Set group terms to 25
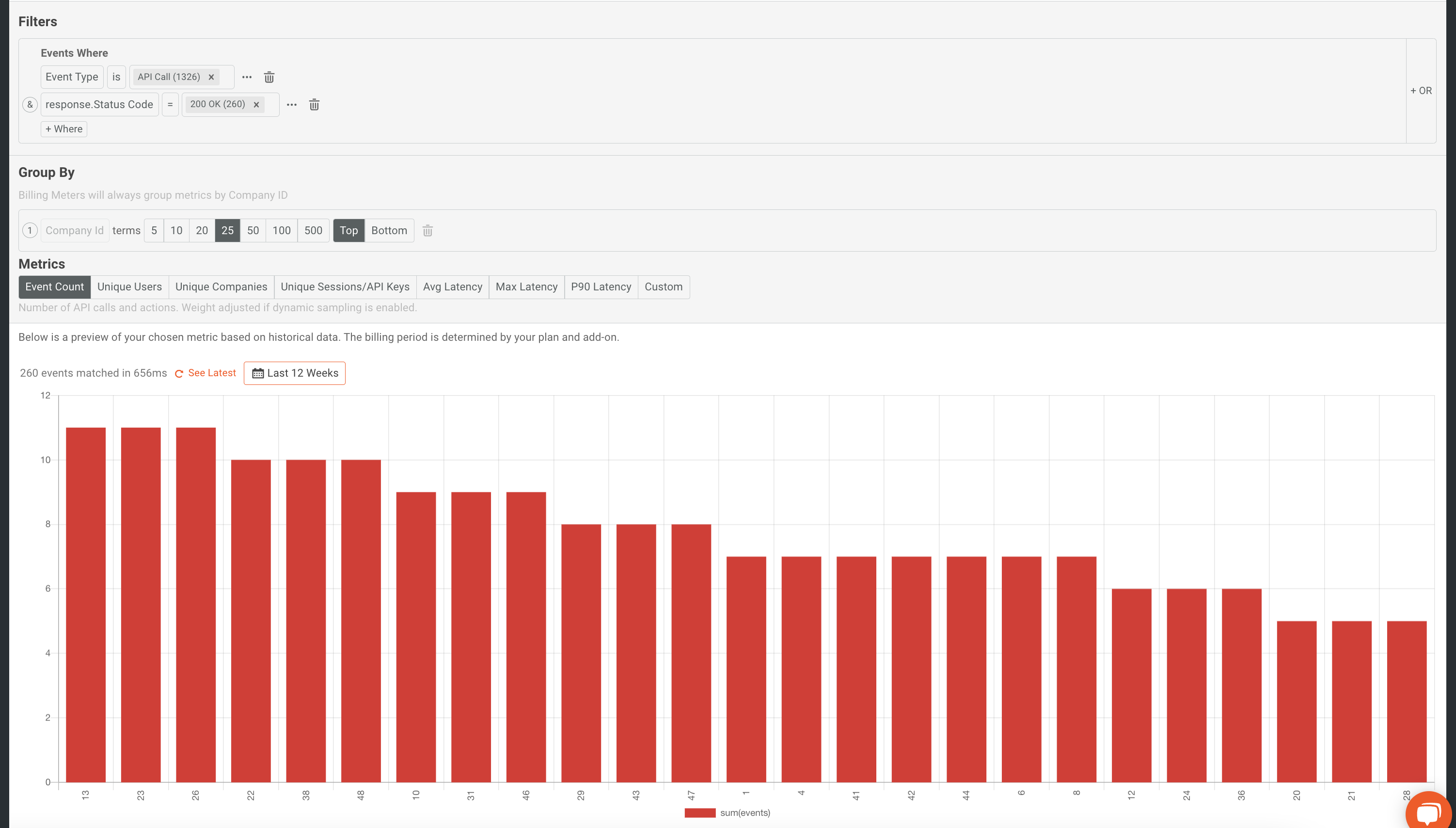The width and height of the screenshot is (1456, 828). (227, 230)
